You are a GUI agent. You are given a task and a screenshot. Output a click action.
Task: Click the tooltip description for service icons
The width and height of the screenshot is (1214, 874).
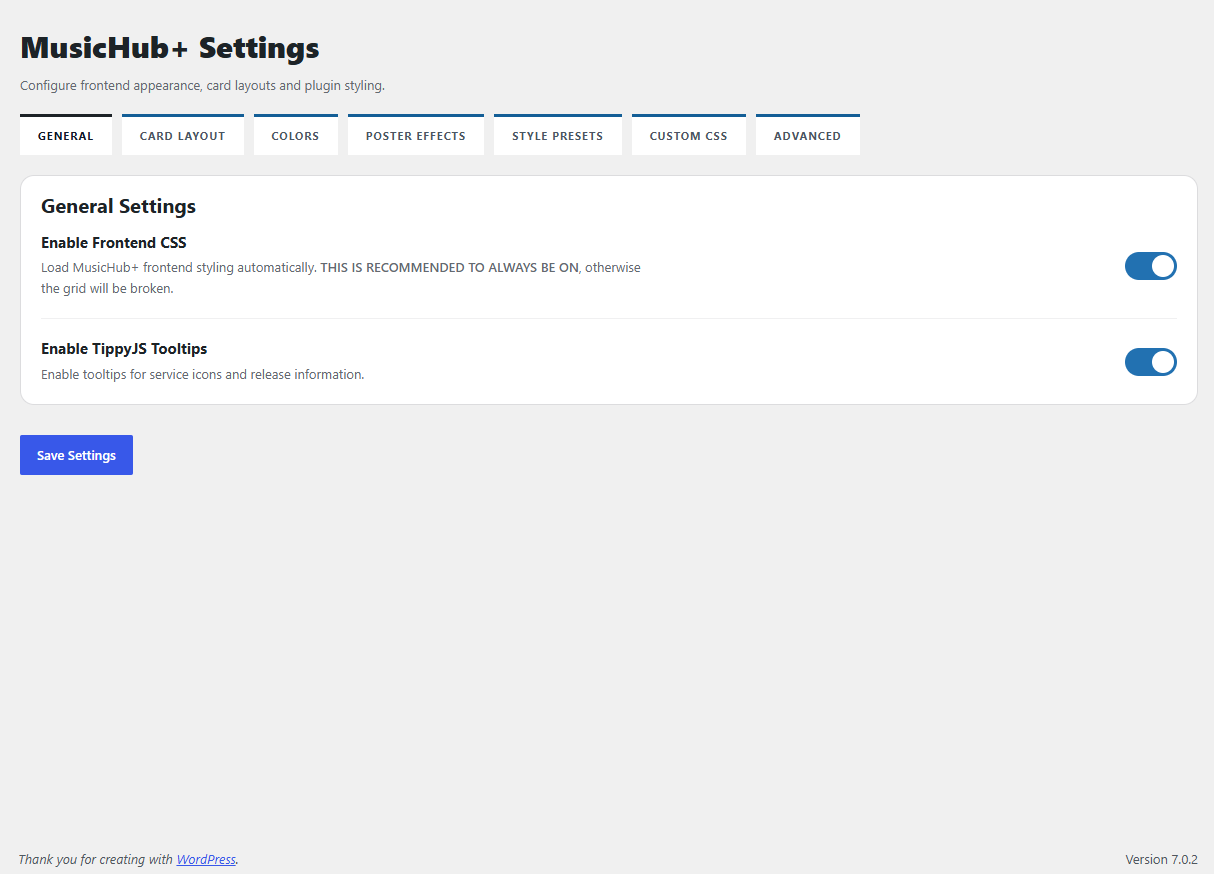[202, 375]
